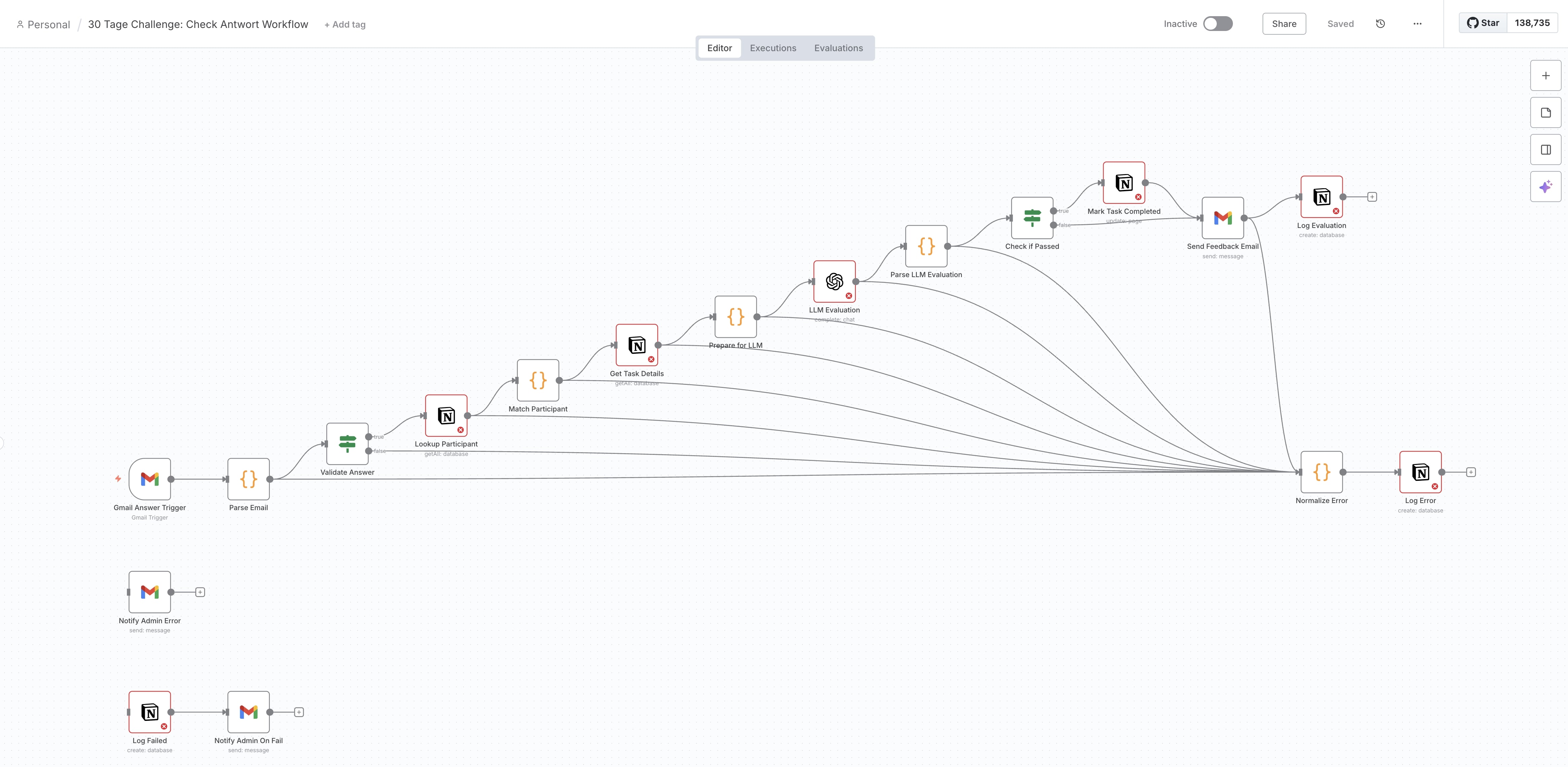Add node after Log Error output
The height and width of the screenshot is (767, 1568).
[1471, 472]
